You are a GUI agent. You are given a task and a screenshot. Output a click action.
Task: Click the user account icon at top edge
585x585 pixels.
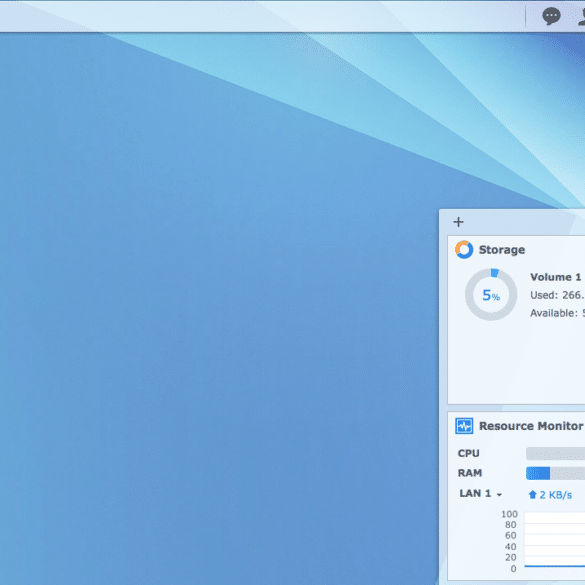[x=581, y=16]
